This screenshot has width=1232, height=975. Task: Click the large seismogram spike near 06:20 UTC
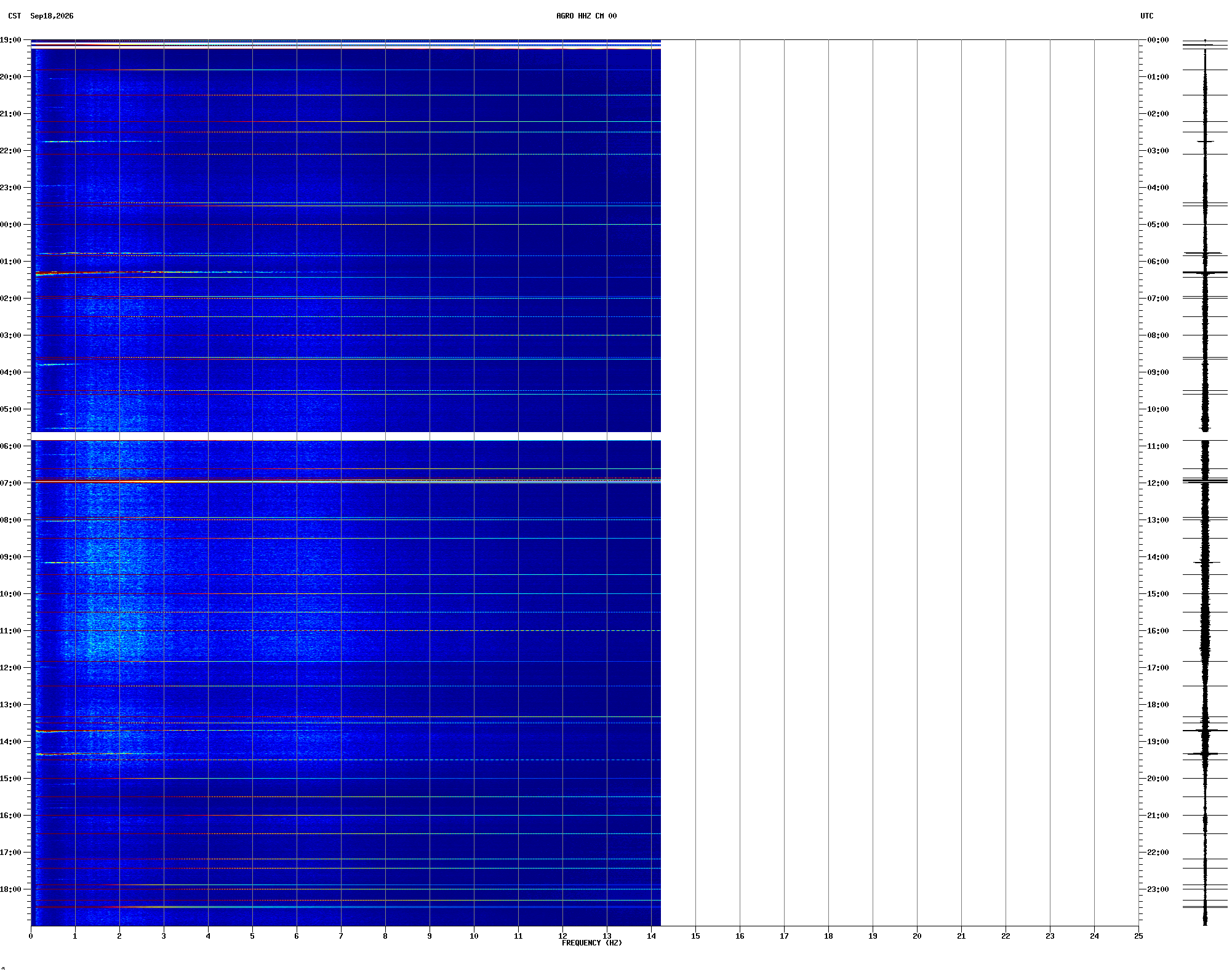click(x=1205, y=272)
